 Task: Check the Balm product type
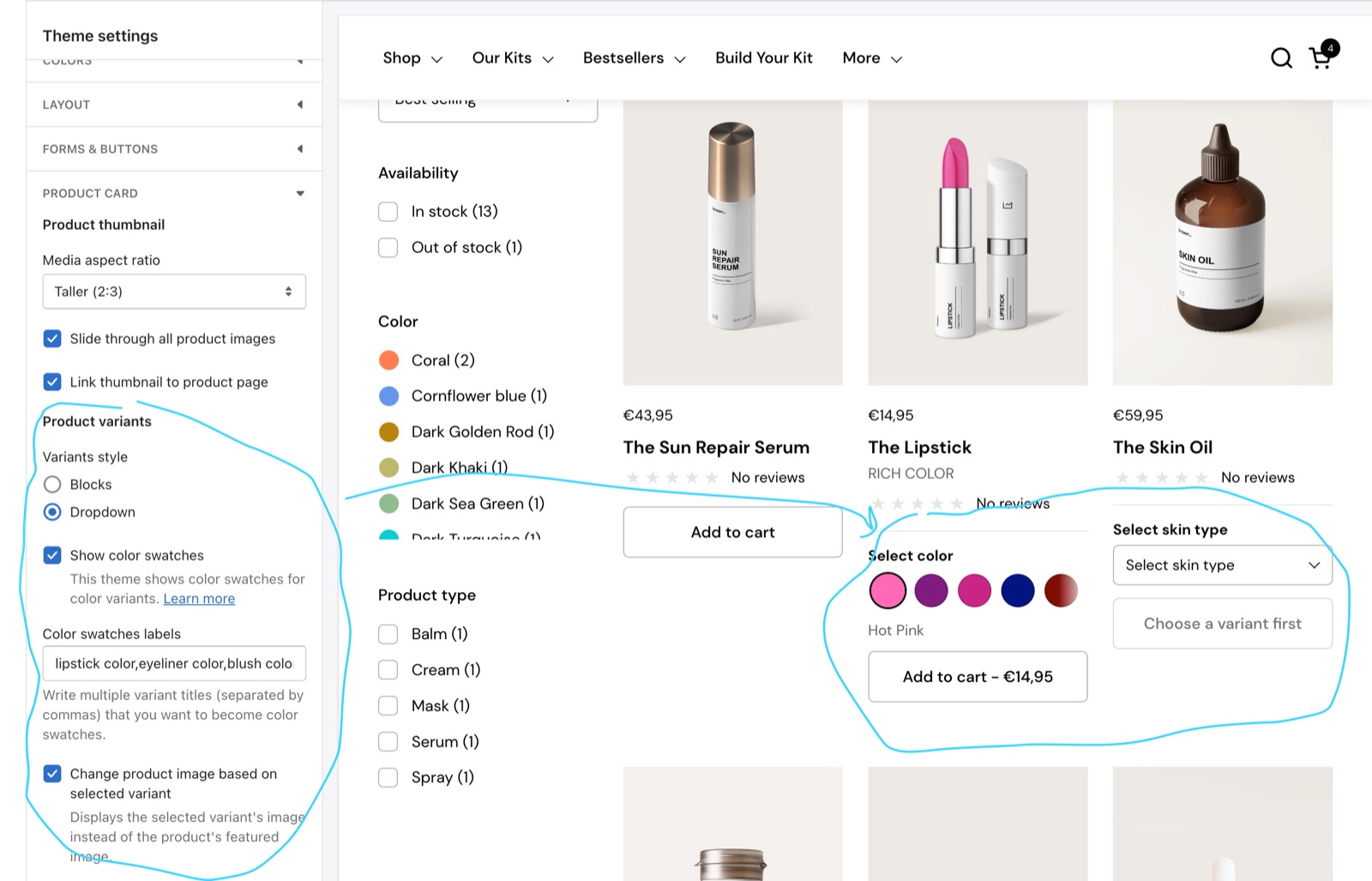pos(388,634)
